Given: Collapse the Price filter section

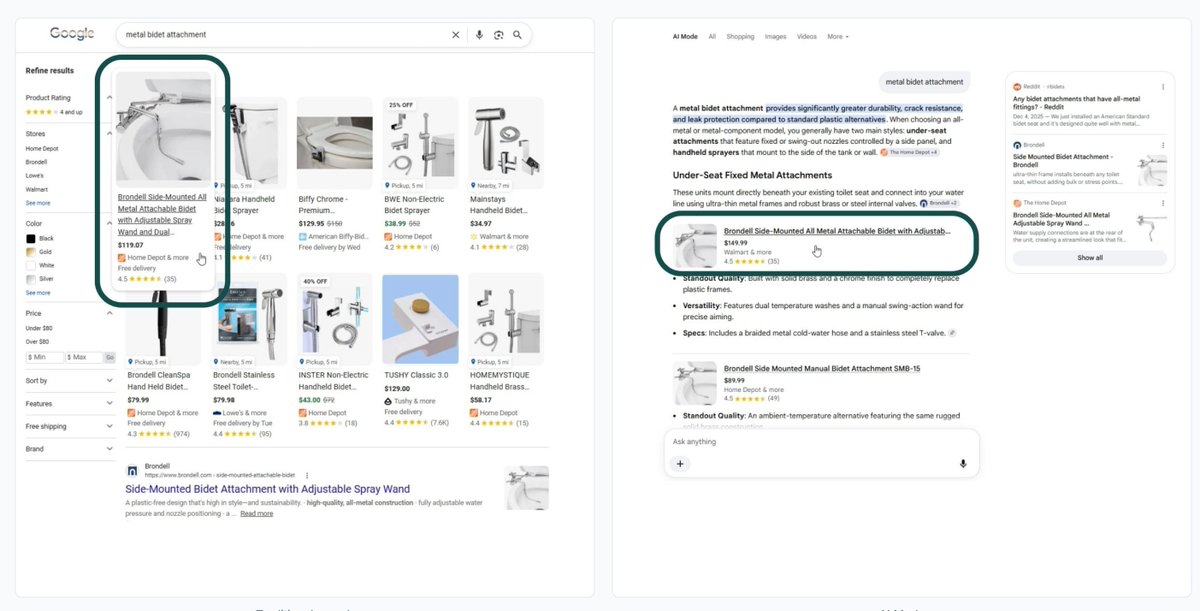Looking at the screenshot, I should 110,314.
